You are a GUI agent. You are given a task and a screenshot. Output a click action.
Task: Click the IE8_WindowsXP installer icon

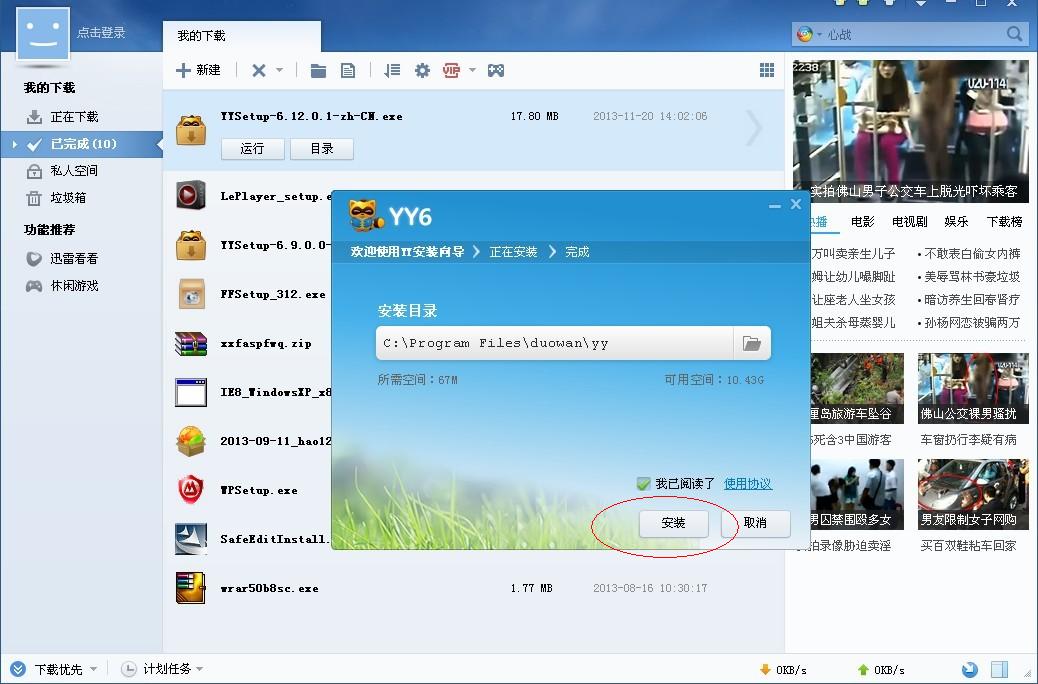(x=191, y=392)
